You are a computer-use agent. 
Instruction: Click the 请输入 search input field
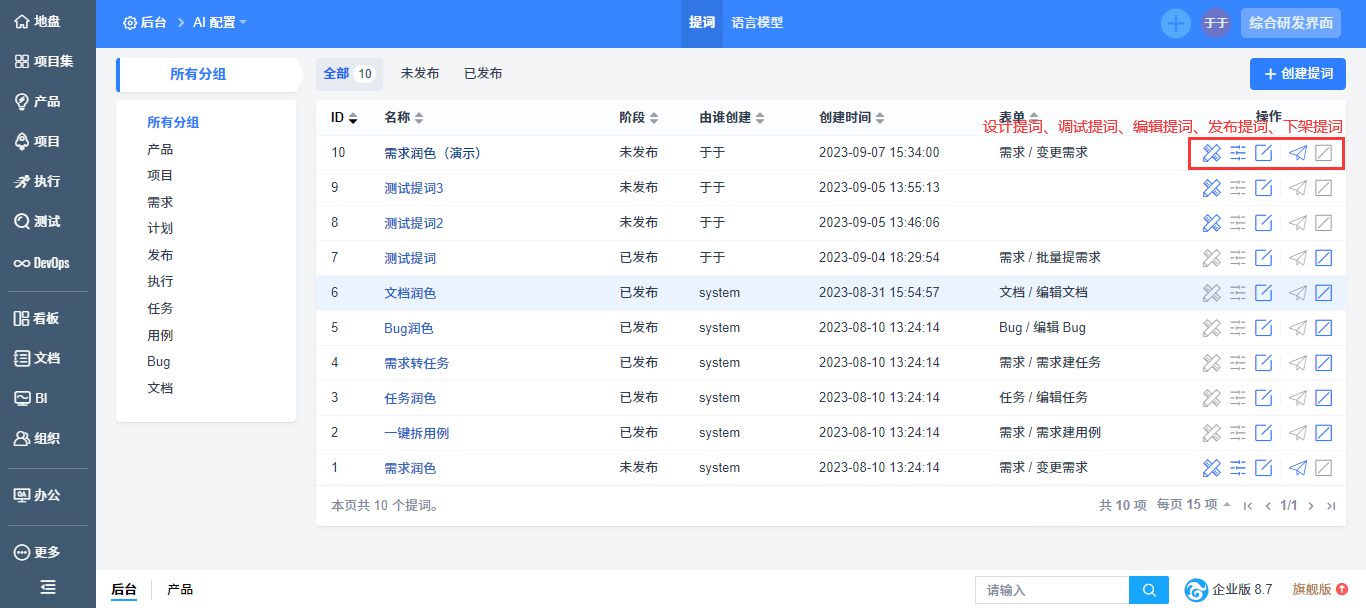tap(1051, 590)
